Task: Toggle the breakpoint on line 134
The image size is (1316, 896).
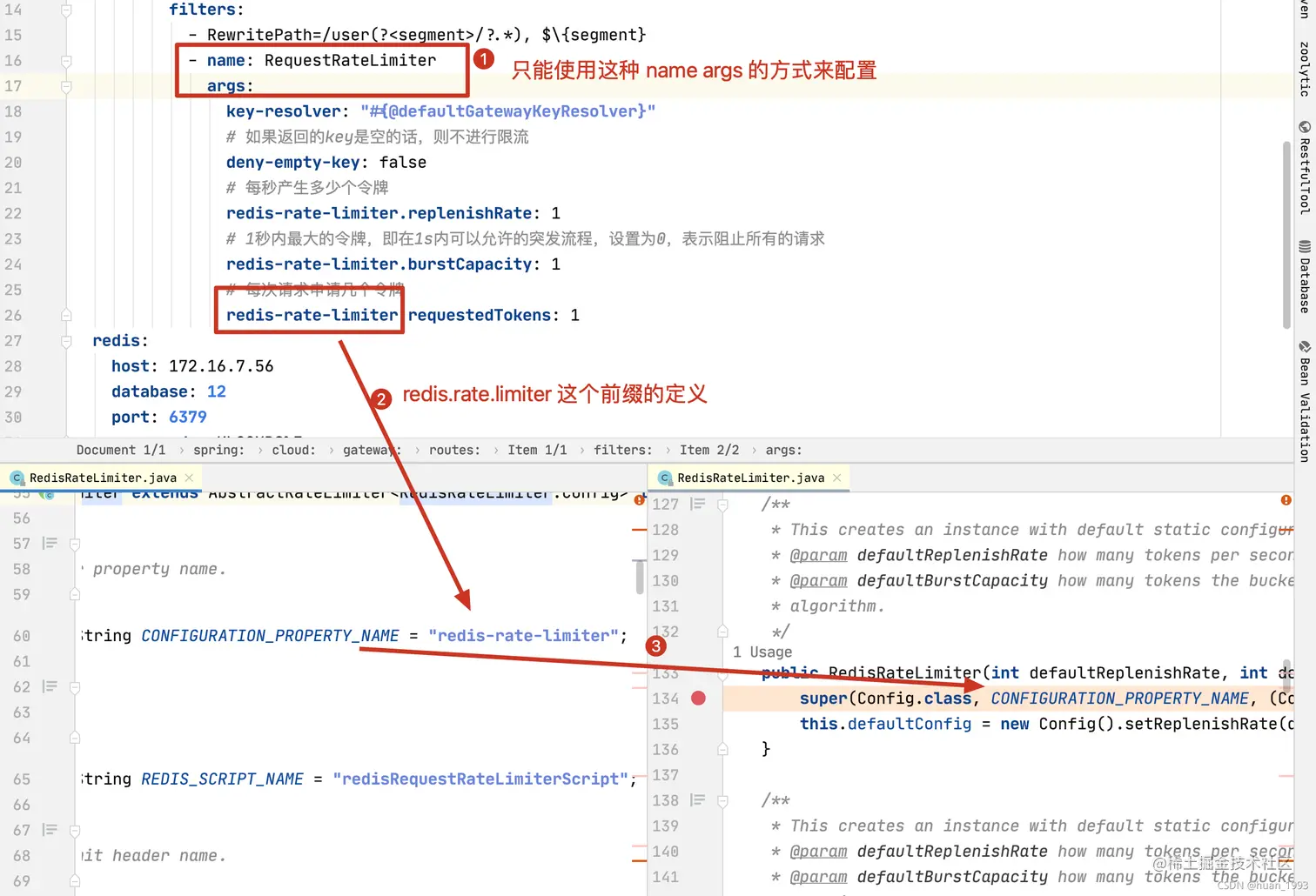Action: point(698,698)
